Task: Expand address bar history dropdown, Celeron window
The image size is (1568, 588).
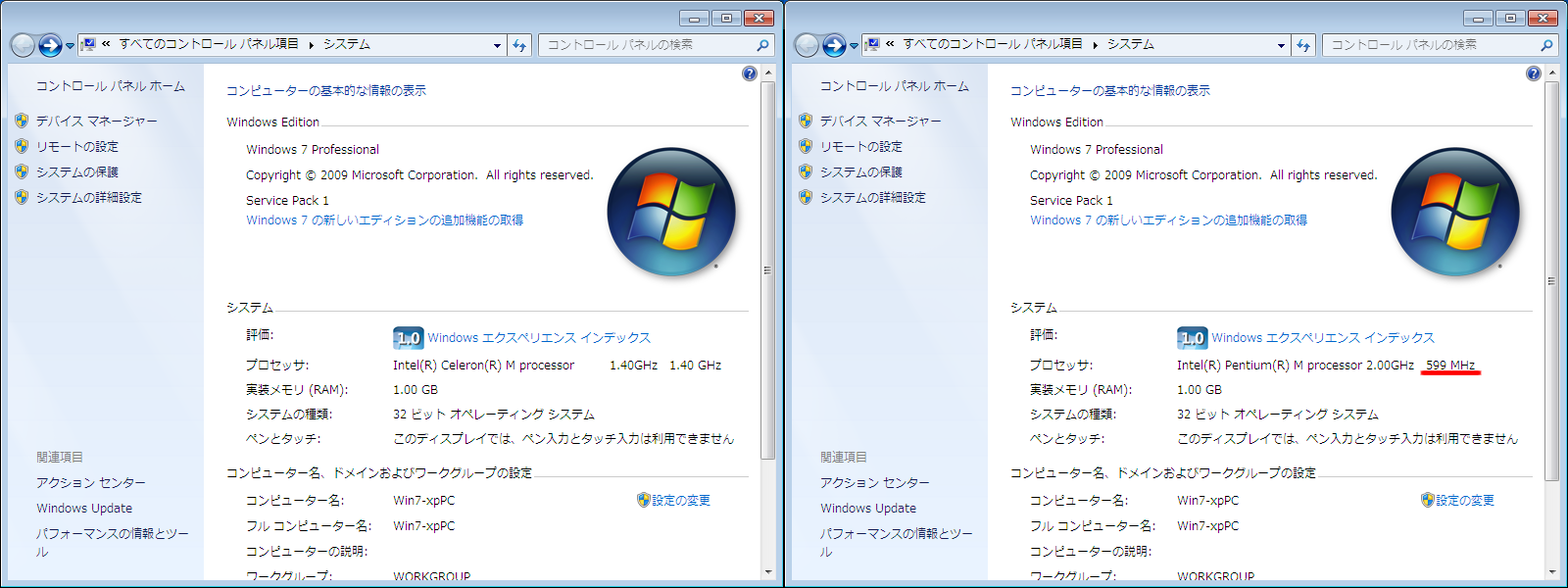Action: tap(497, 45)
